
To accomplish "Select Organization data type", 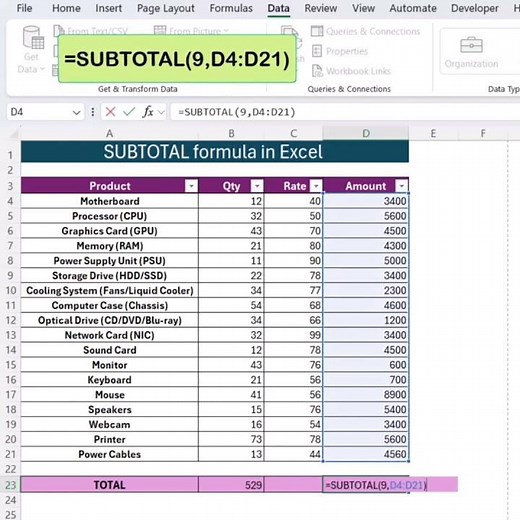I will (471, 52).
